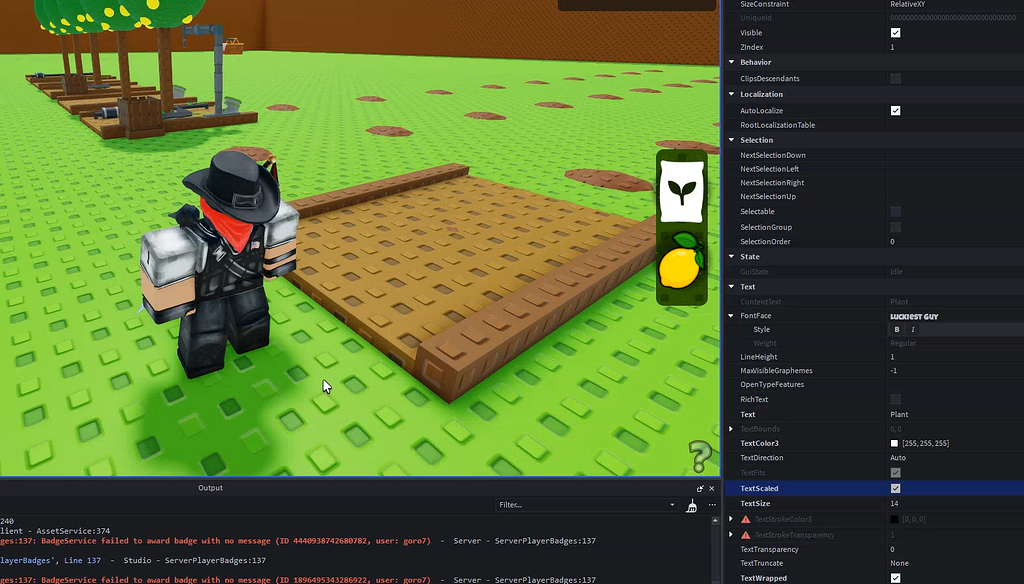Select the NextSelectionDown property row

pyautogui.click(x=874, y=155)
